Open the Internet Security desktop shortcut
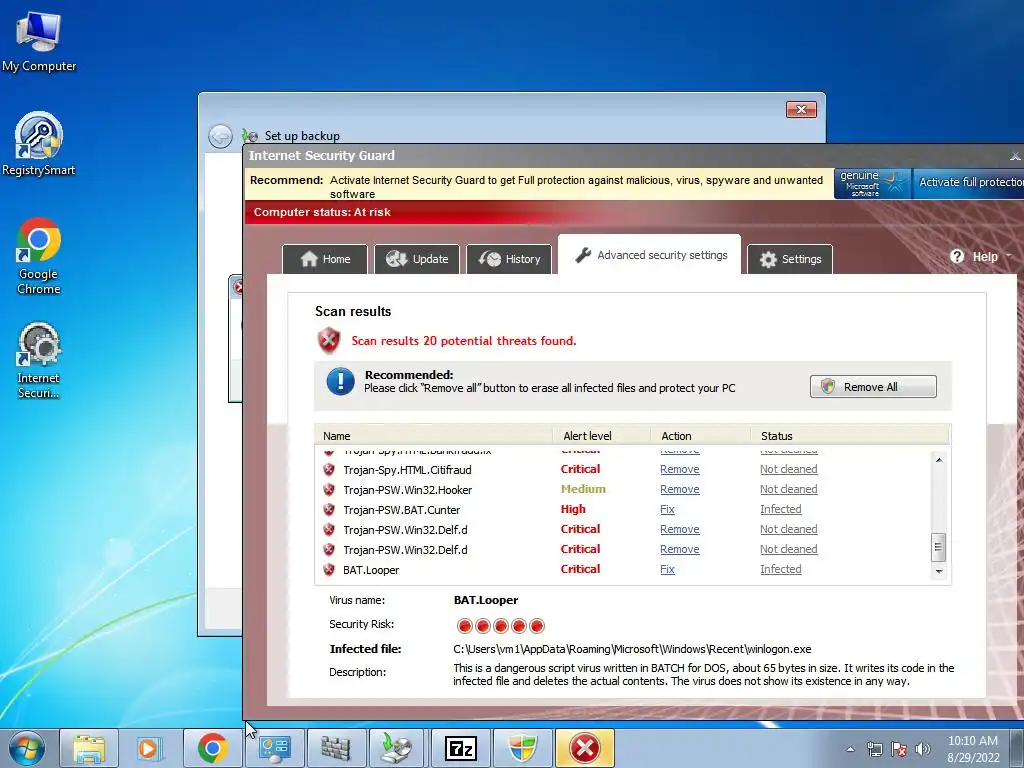1024x768 pixels. 39,359
